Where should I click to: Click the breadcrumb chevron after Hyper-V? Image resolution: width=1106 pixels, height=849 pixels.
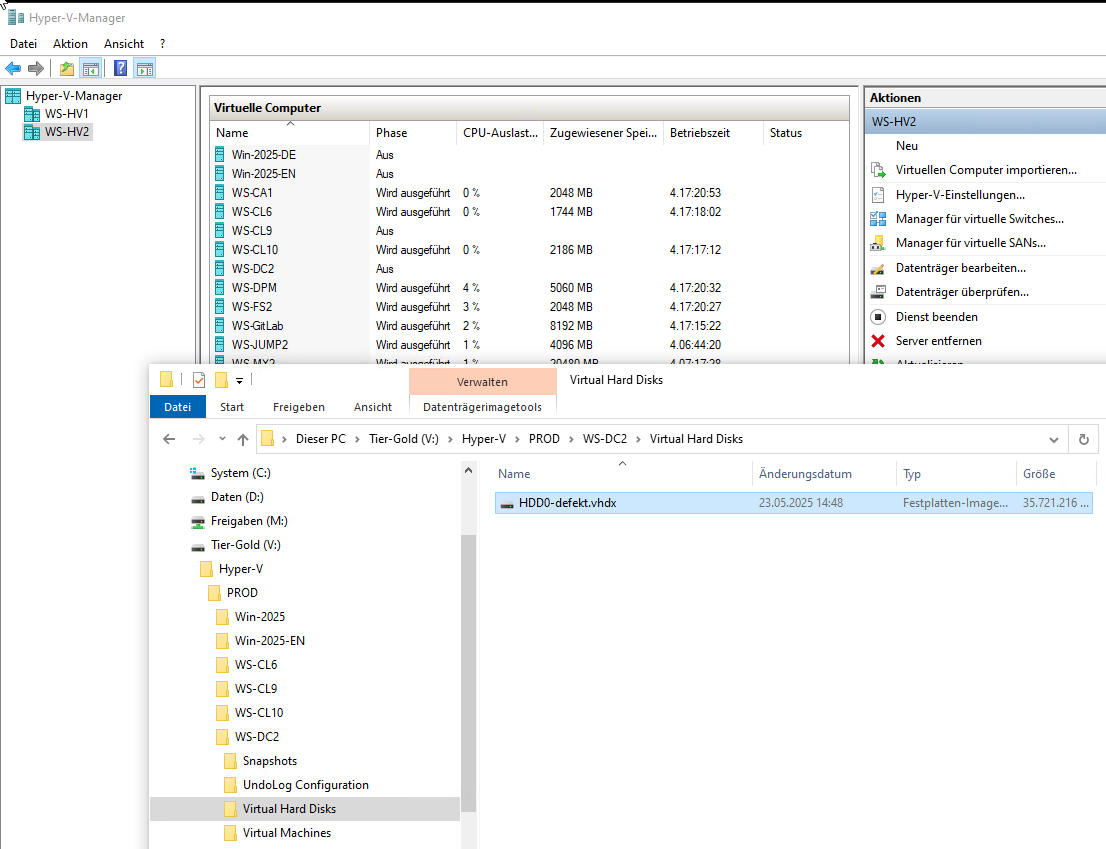517,439
